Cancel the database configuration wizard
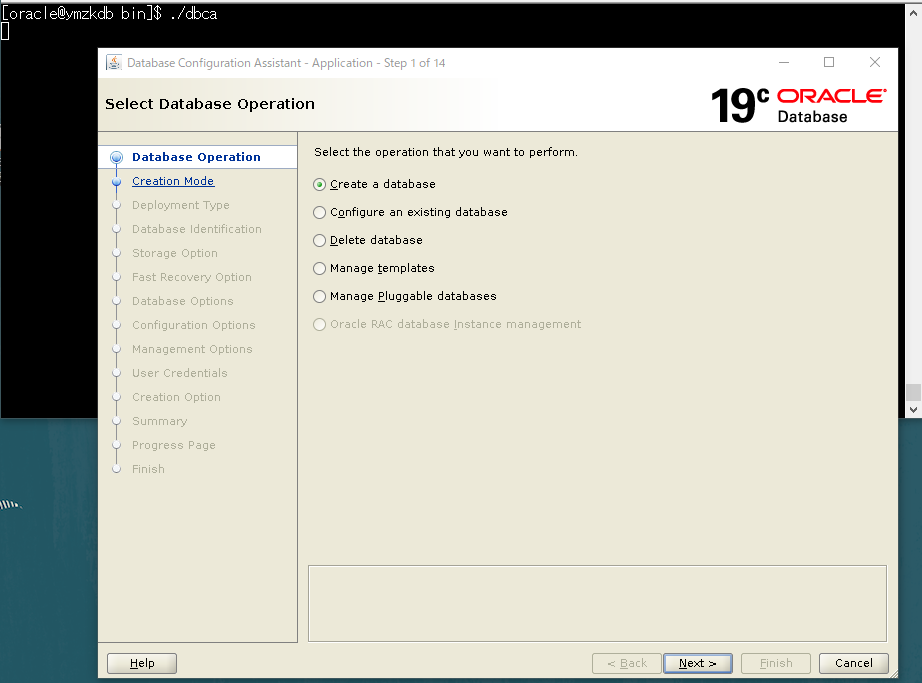The height and width of the screenshot is (683, 922). tap(854, 663)
